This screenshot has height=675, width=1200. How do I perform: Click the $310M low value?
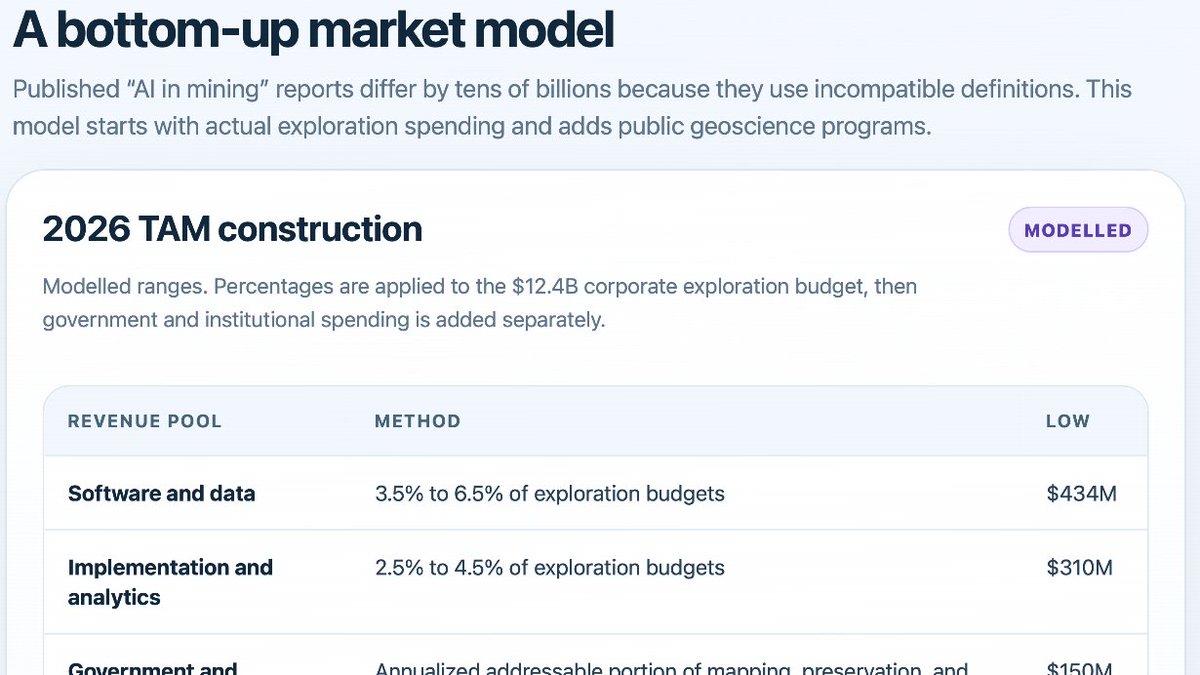[1079, 567]
